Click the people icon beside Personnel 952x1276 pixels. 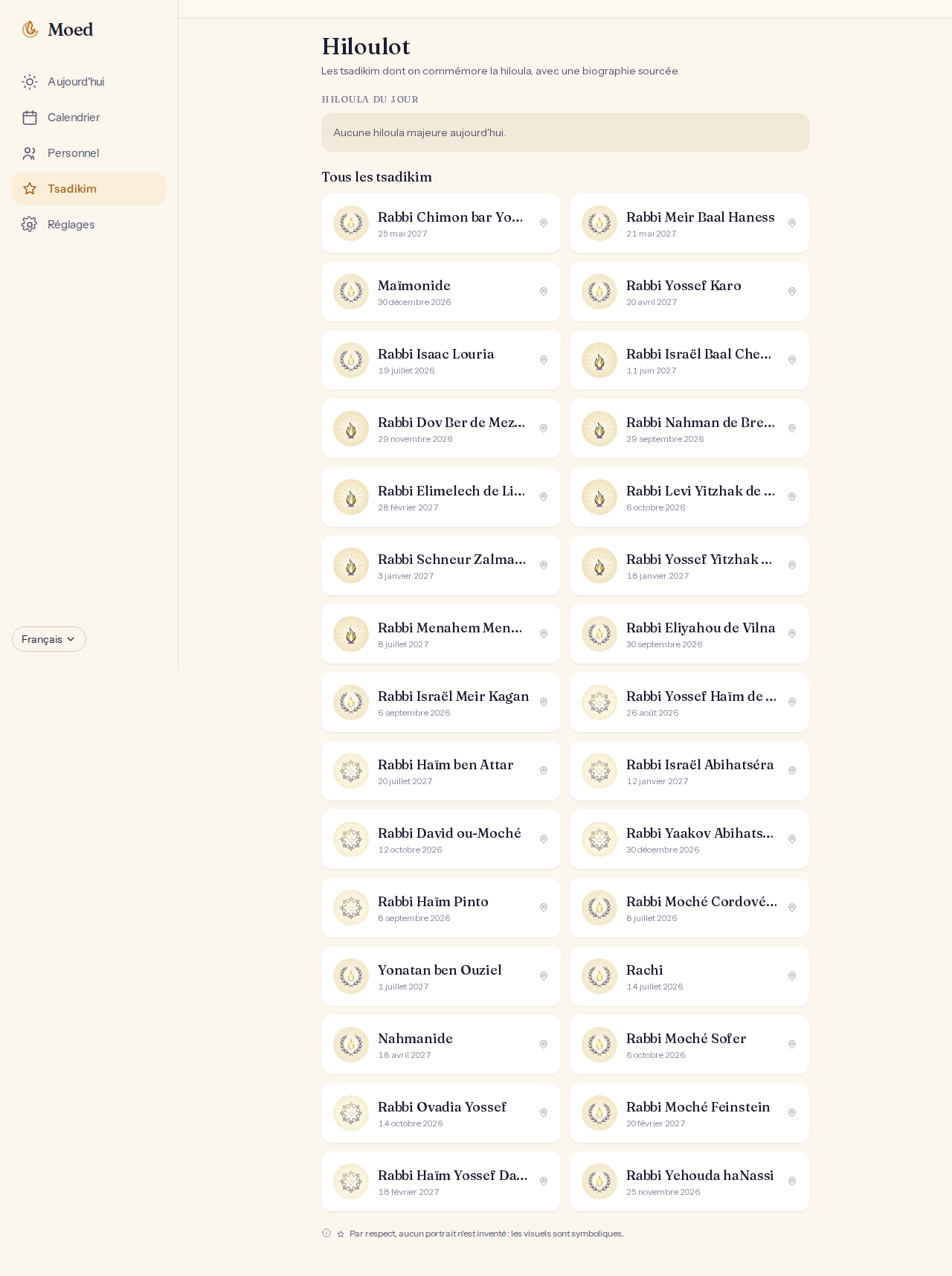click(x=30, y=153)
